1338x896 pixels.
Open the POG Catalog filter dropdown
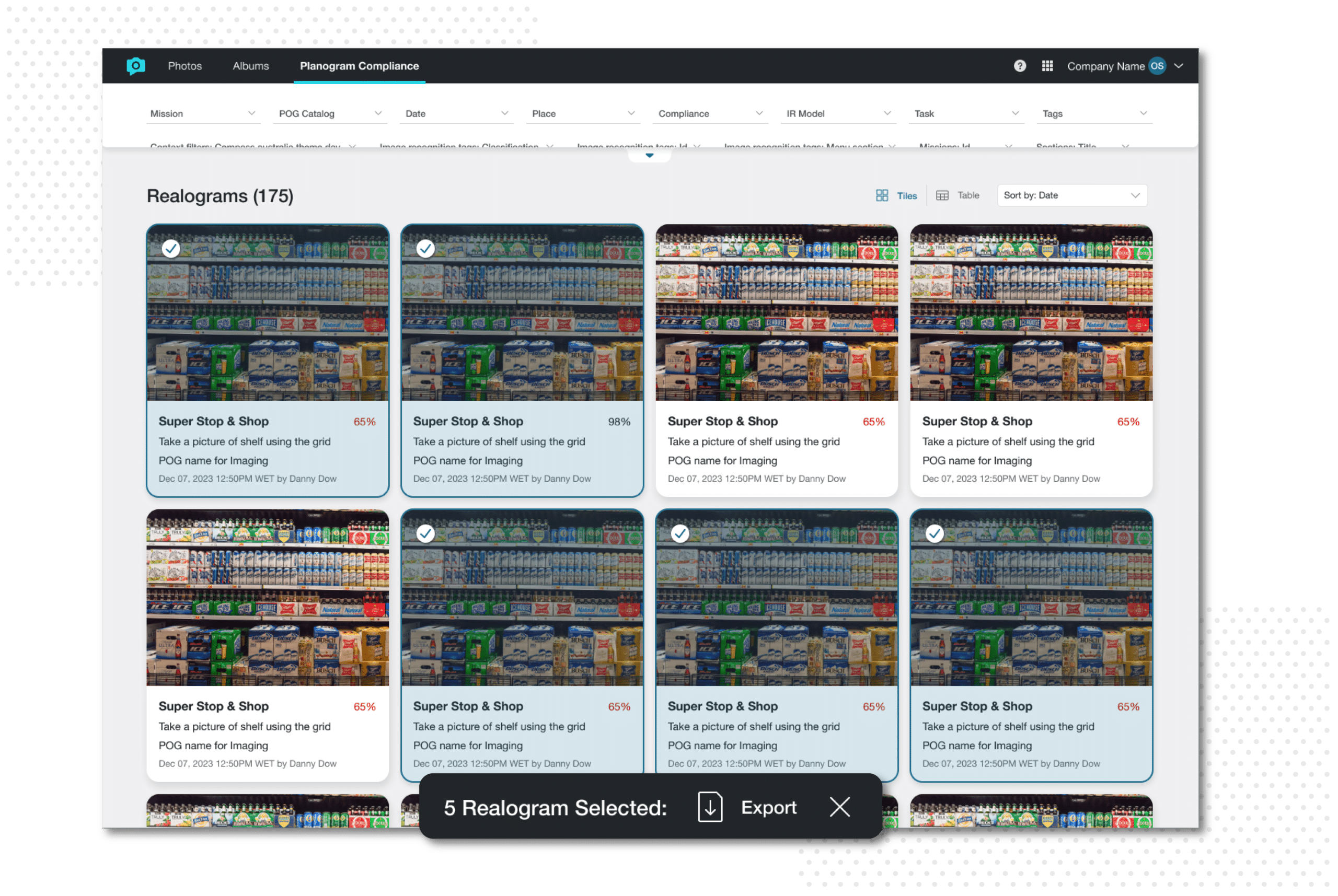330,114
